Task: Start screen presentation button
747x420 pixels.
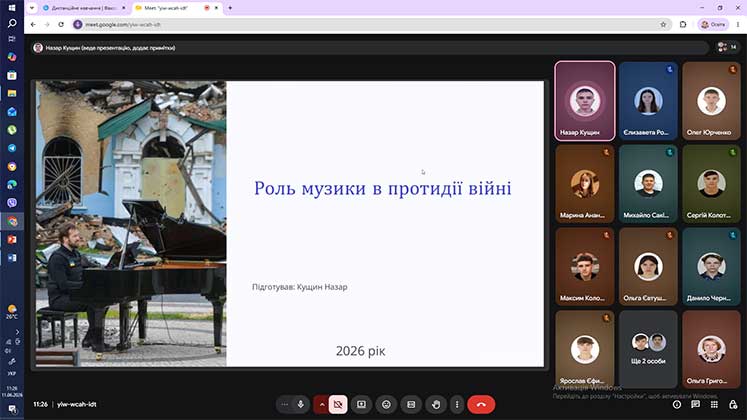Action: (362, 404)
